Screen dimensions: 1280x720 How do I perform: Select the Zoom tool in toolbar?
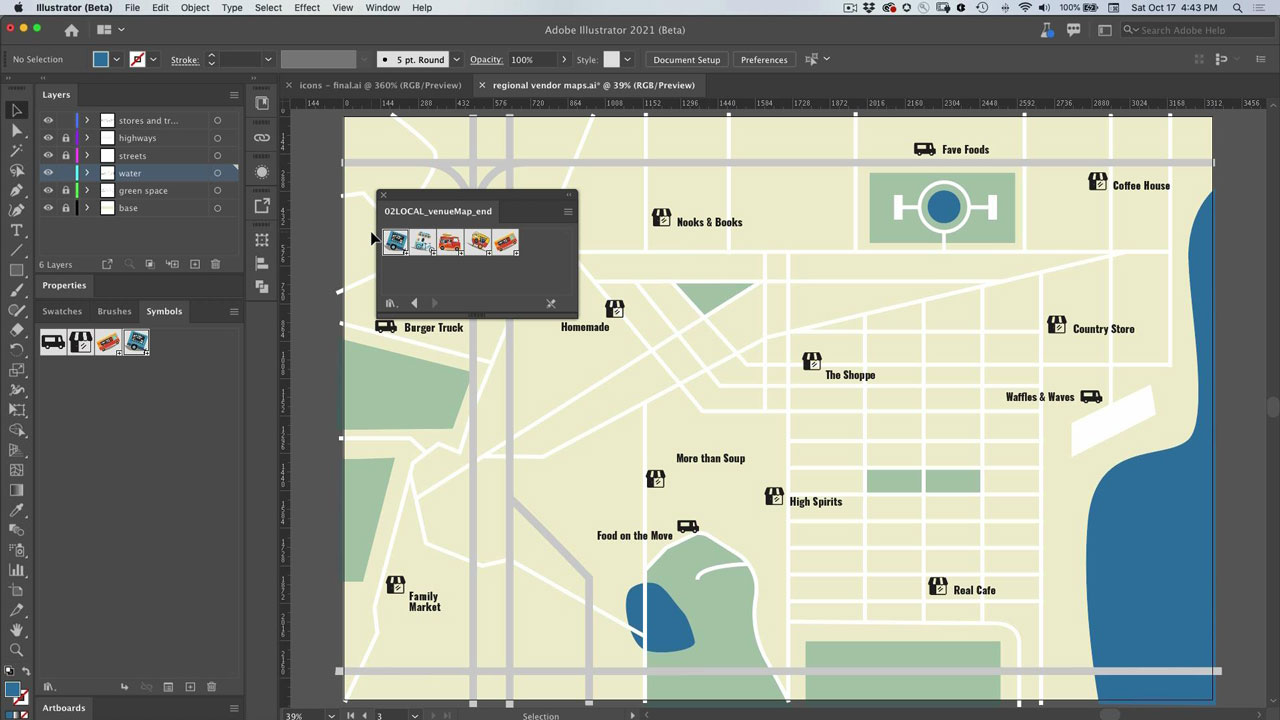coord(17,651)
